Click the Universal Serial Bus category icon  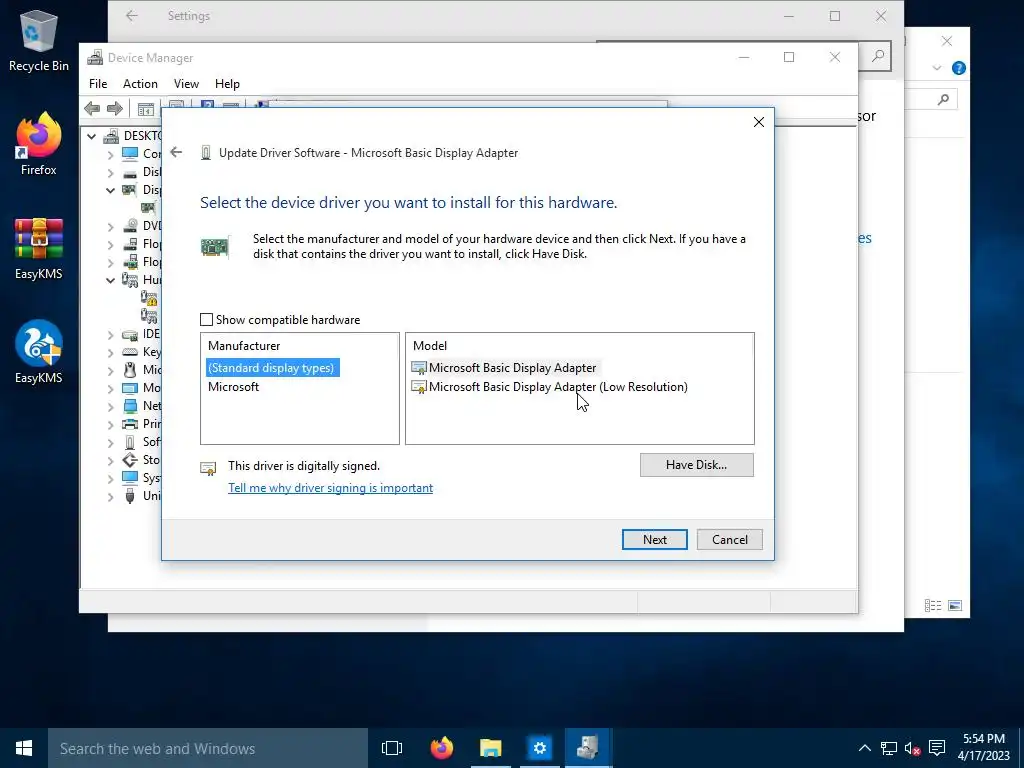point(130,496)
